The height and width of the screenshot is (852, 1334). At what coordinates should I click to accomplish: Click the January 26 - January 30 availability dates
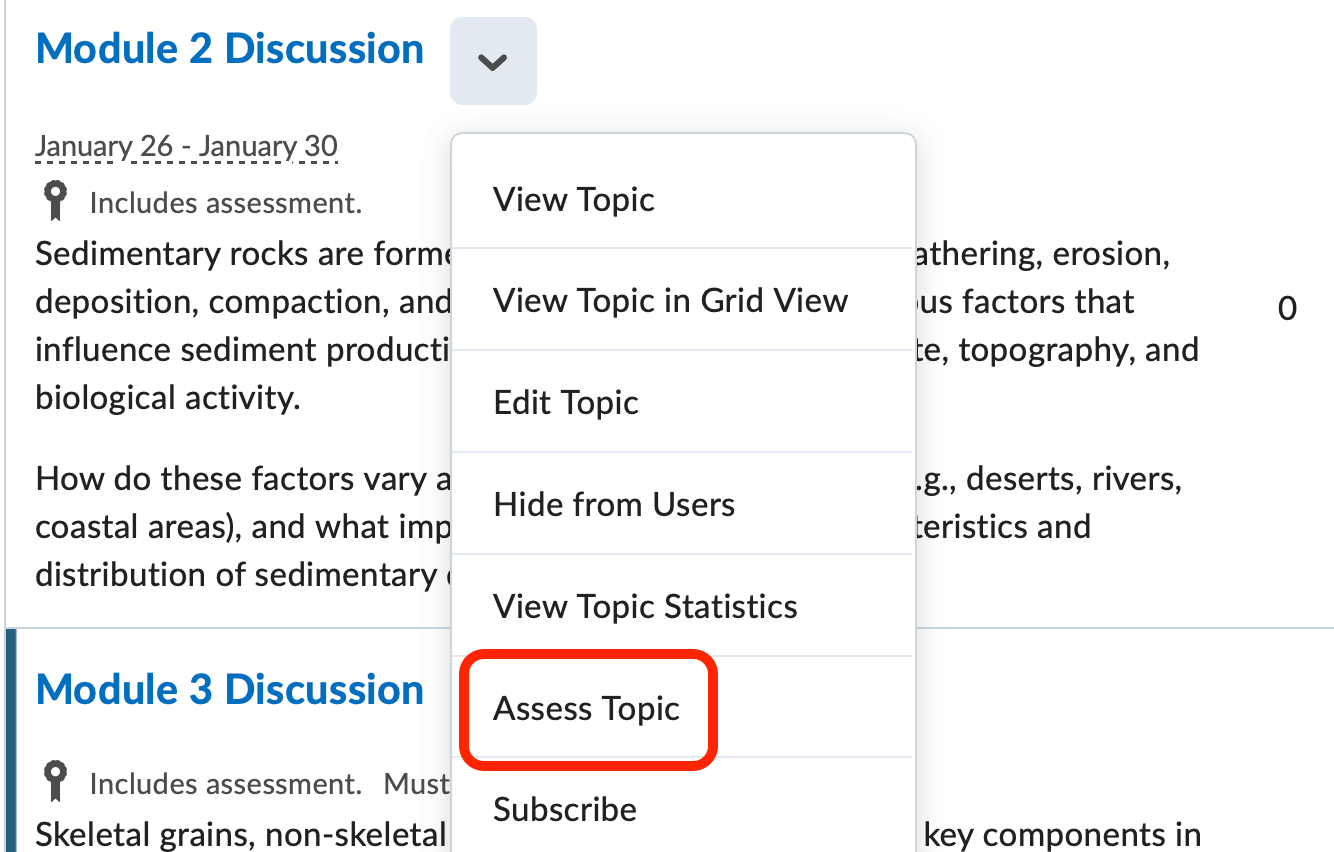(x=186, y=146)
